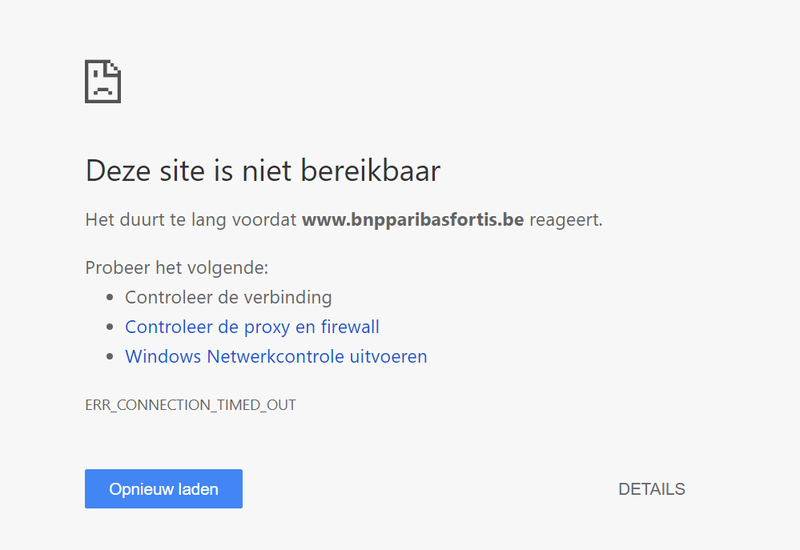This screenshot has width=800, height=550.
Task: Run Windows Netwerkcontrole uitvoeren link
Action: point(276,356)
